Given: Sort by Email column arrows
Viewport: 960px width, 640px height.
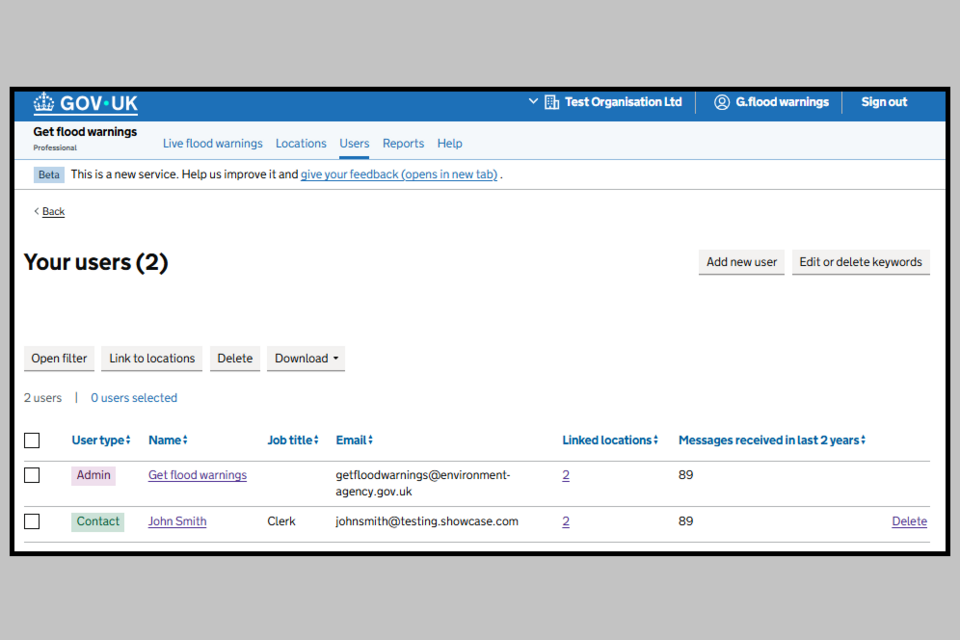Looking at the screenshot, I should (370, 441).
